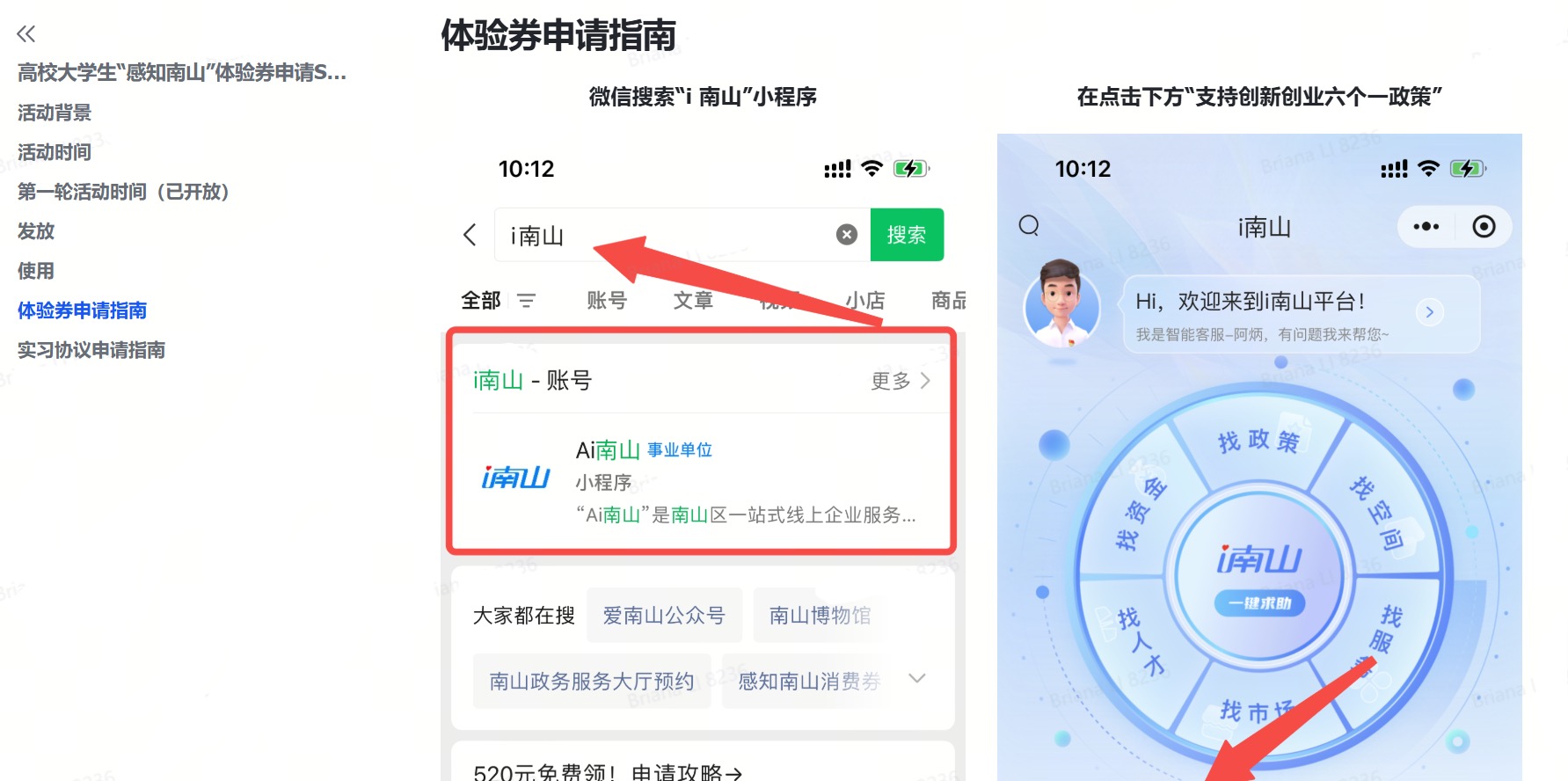Open the filter icon next to 全部
This screenshot has height=781, width=1568.
click(x=527, y=301)
